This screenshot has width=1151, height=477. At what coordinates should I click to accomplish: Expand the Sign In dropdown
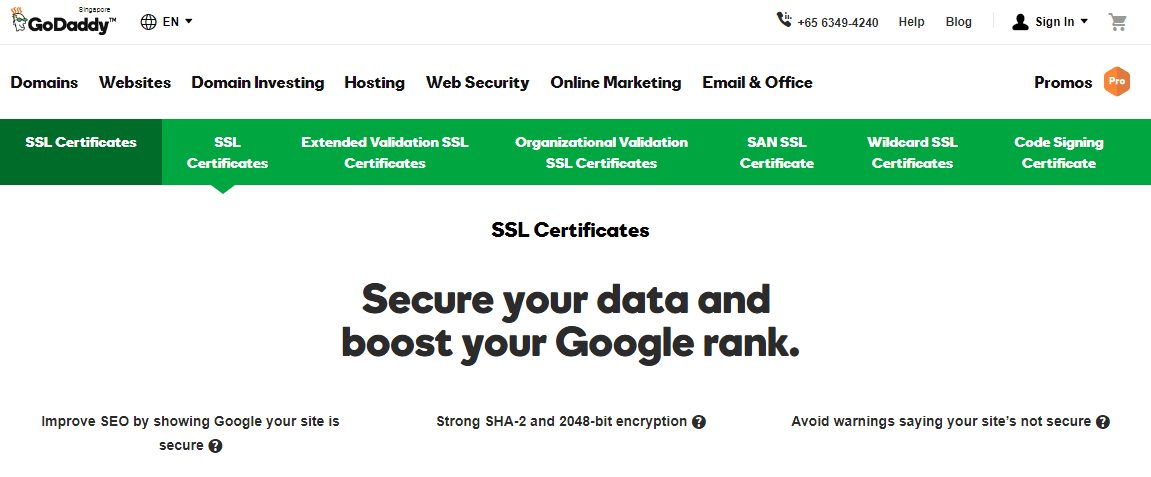click(1062, 22)
